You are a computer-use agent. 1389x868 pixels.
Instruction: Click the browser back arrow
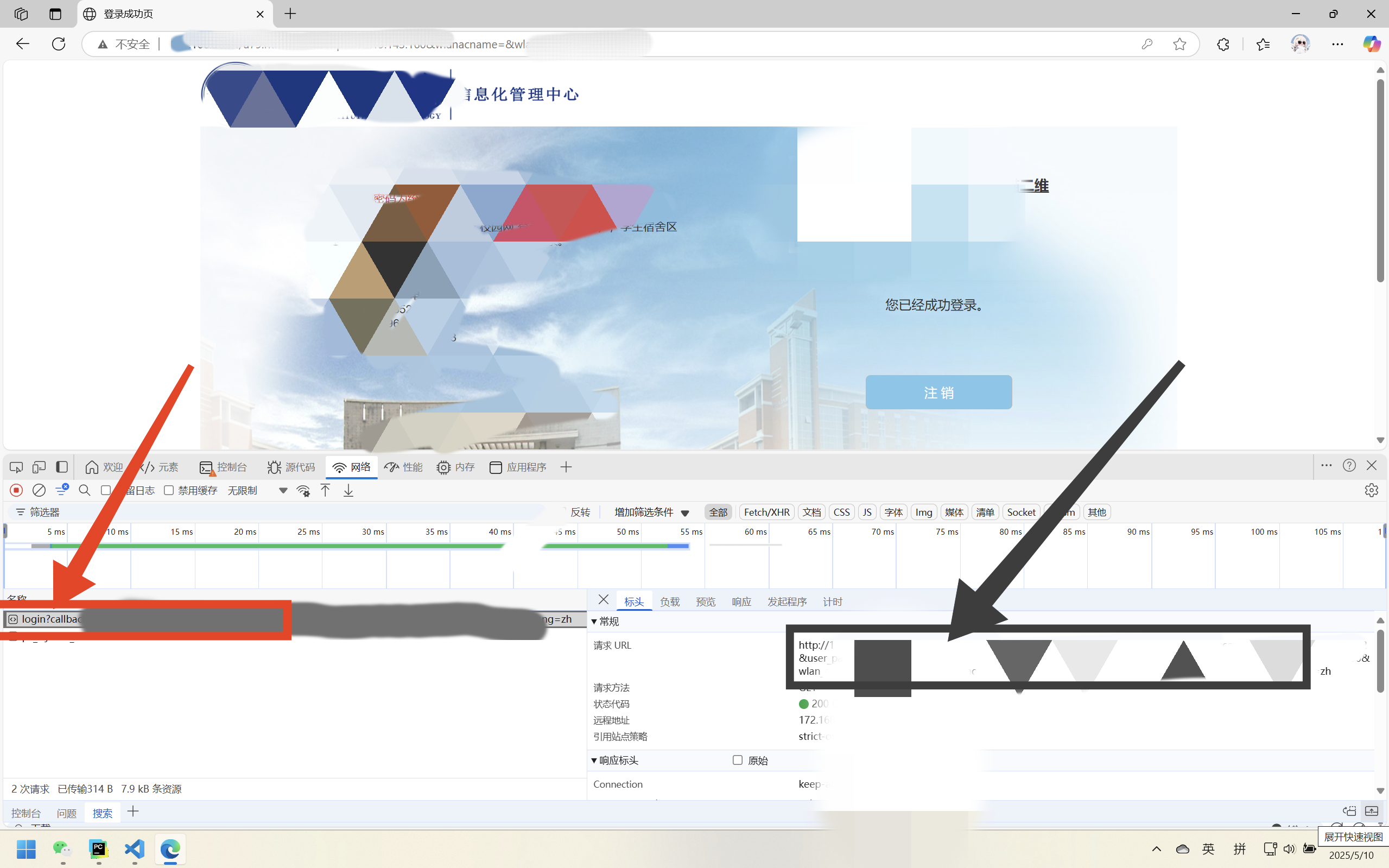[22, 43]
